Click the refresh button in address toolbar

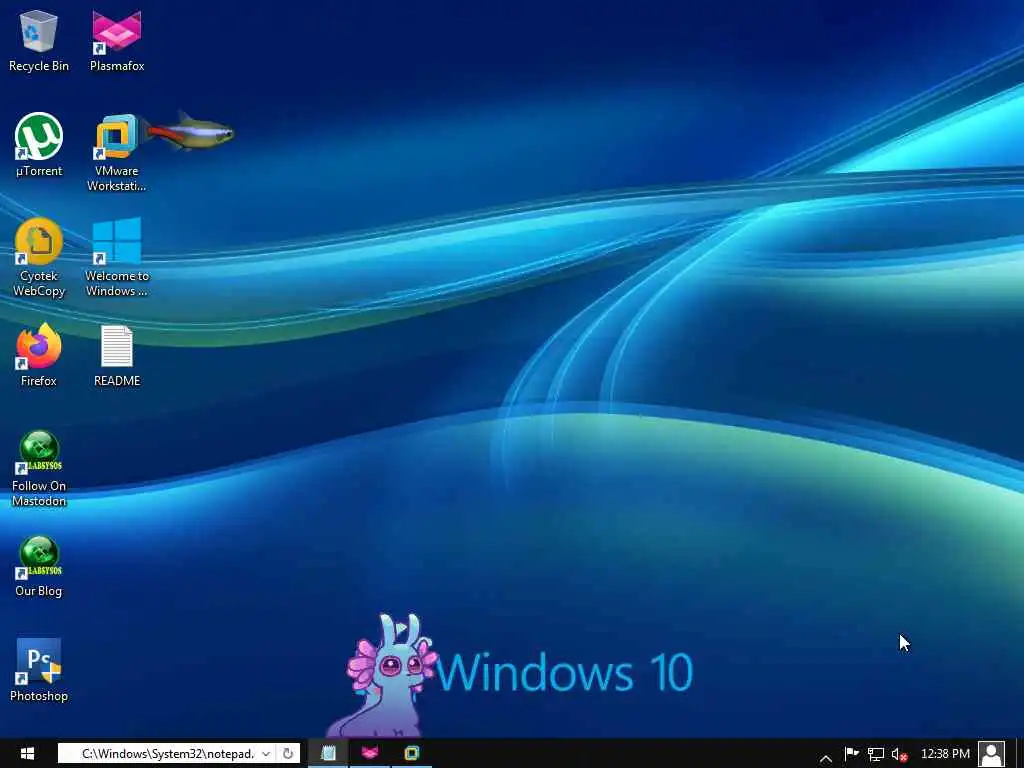[287, 754]
